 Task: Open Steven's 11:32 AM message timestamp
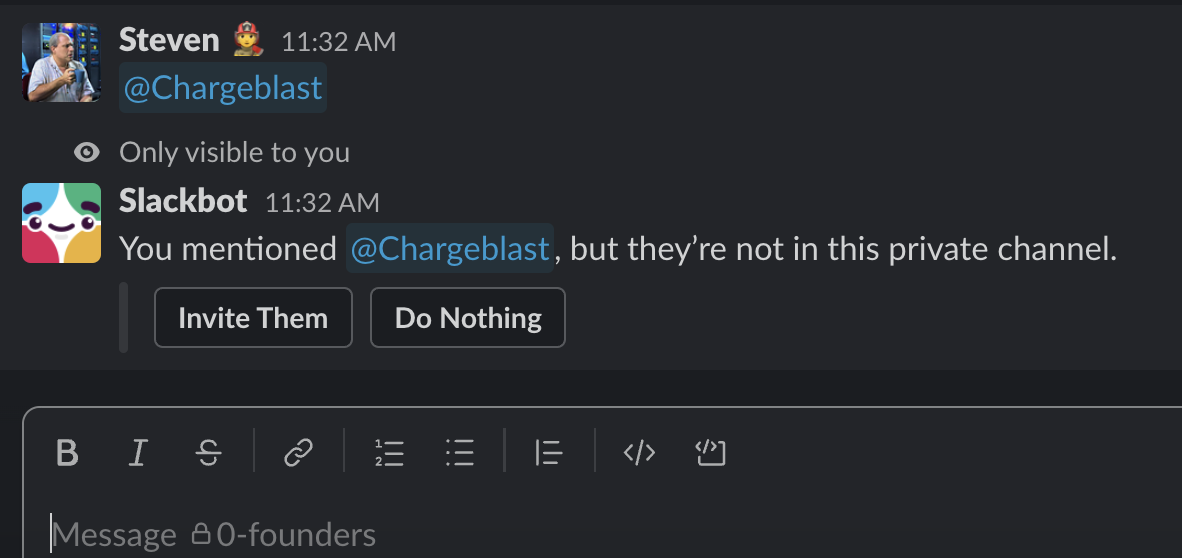coord(338,42)
